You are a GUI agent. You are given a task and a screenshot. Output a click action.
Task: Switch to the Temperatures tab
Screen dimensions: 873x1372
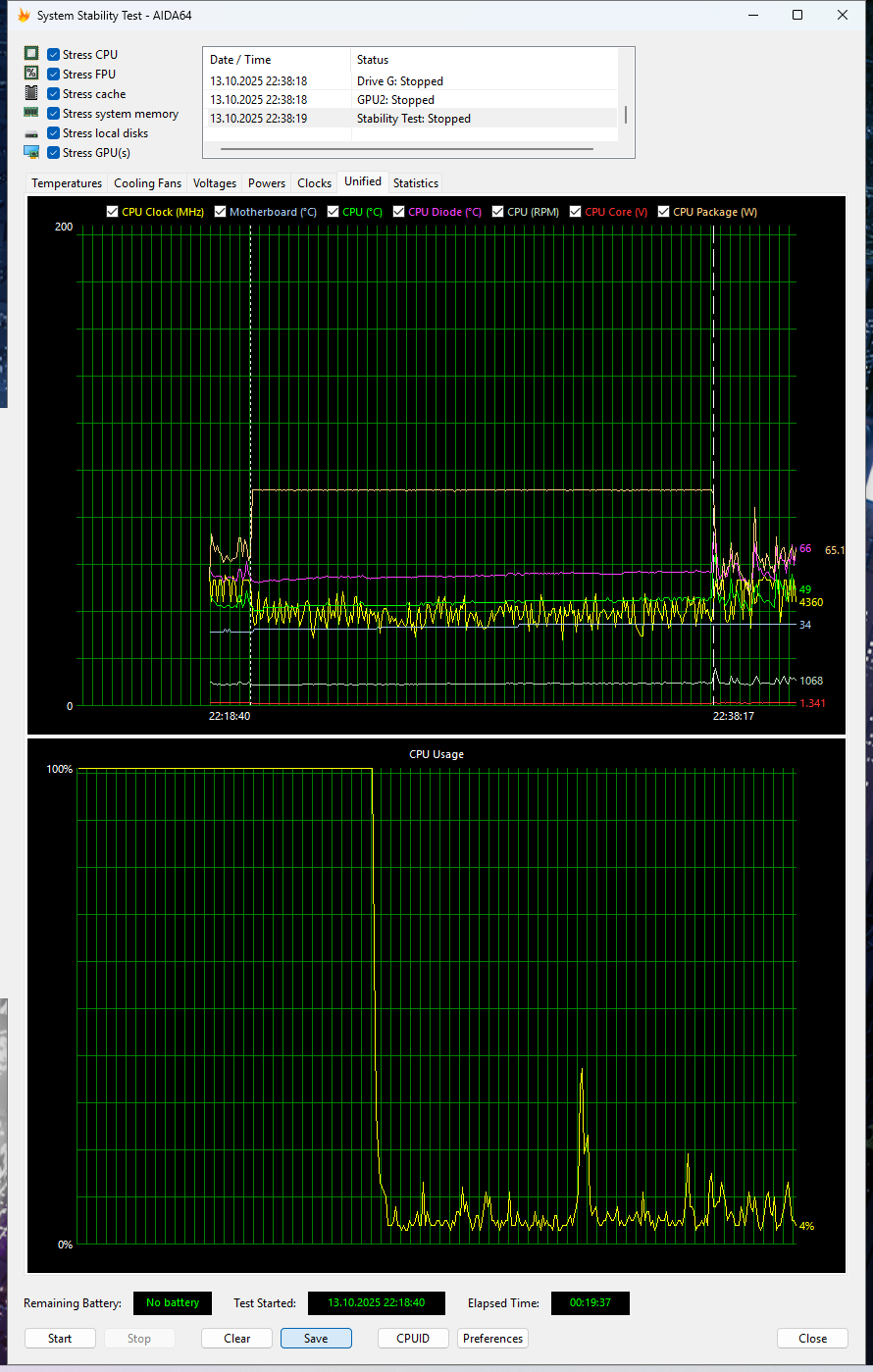coord(66,182)
